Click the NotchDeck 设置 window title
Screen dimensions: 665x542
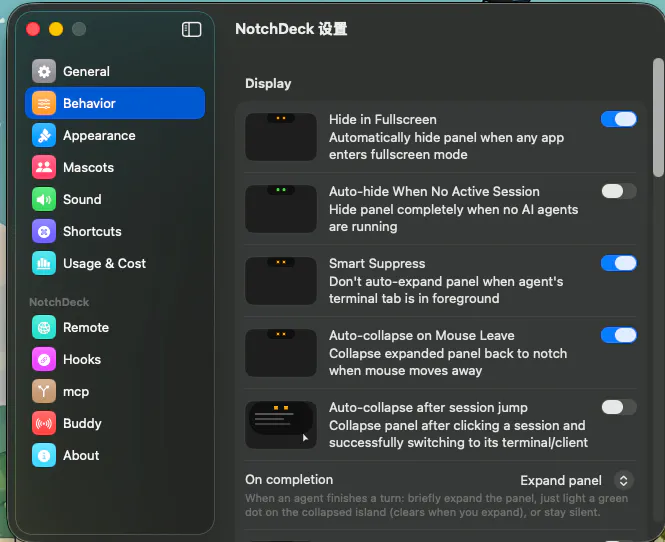pyautogui.click(x=291, y=29)
